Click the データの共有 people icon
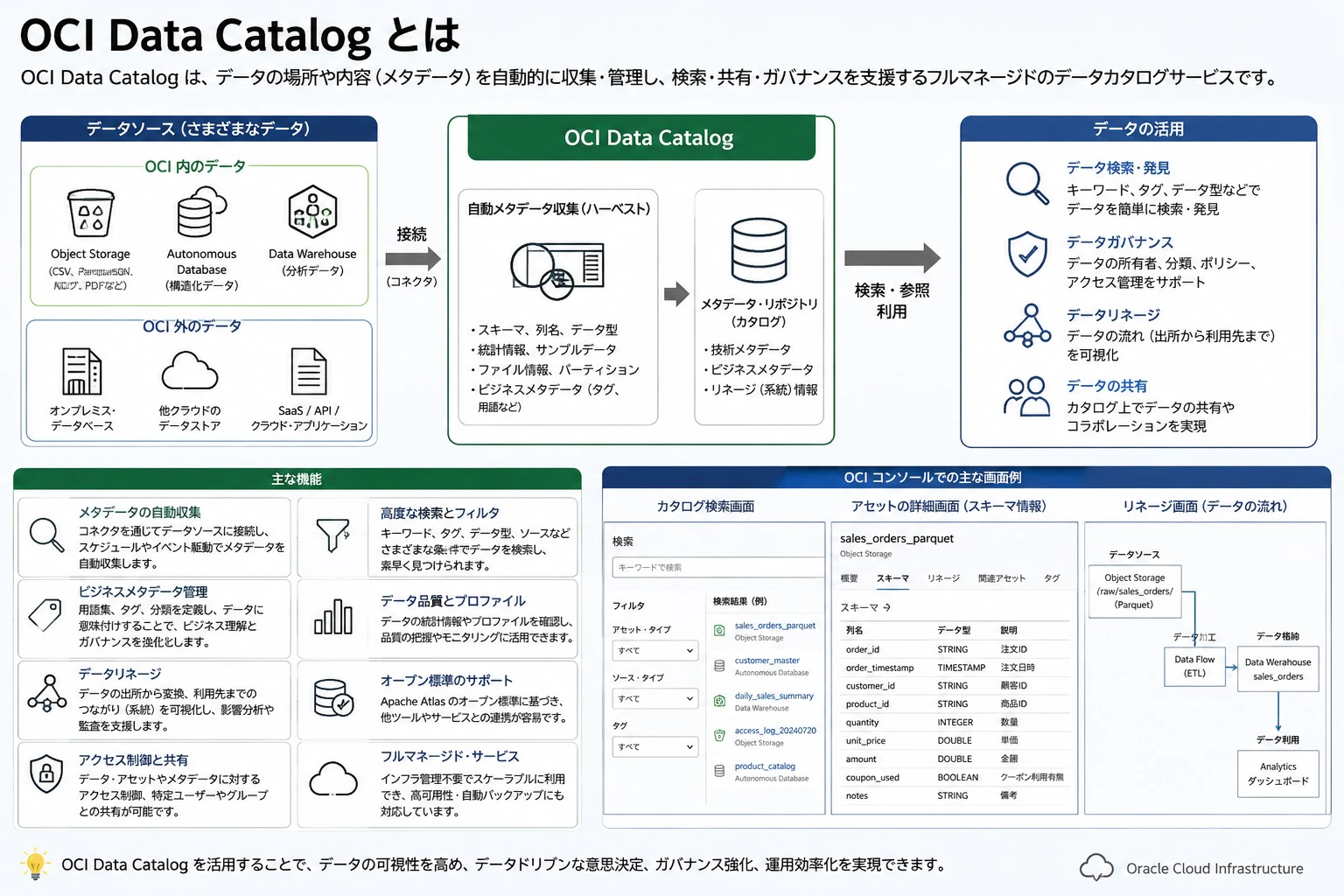 (x=1026, y=396)
